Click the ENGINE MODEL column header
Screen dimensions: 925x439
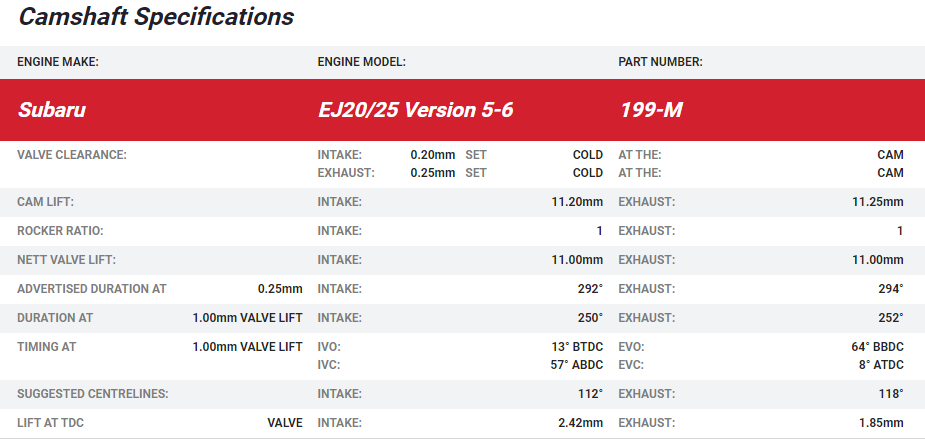click(x=361, y=62)
